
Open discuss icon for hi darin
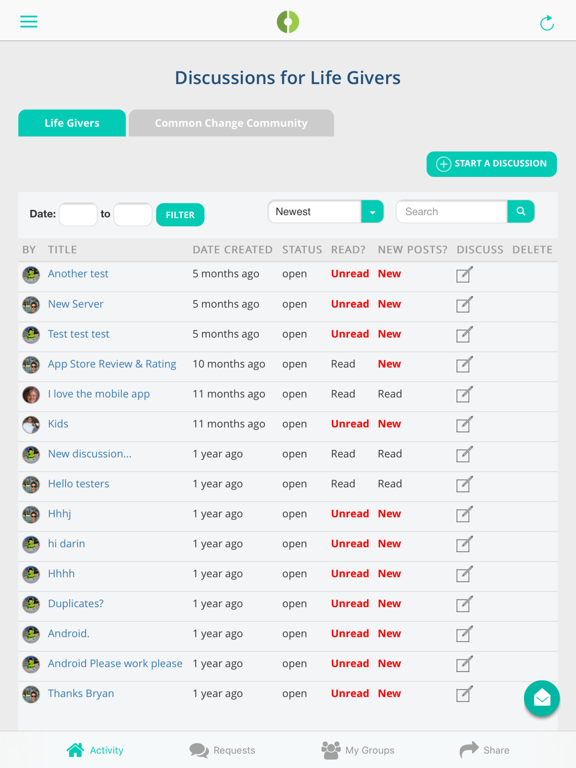pos(464,544)
